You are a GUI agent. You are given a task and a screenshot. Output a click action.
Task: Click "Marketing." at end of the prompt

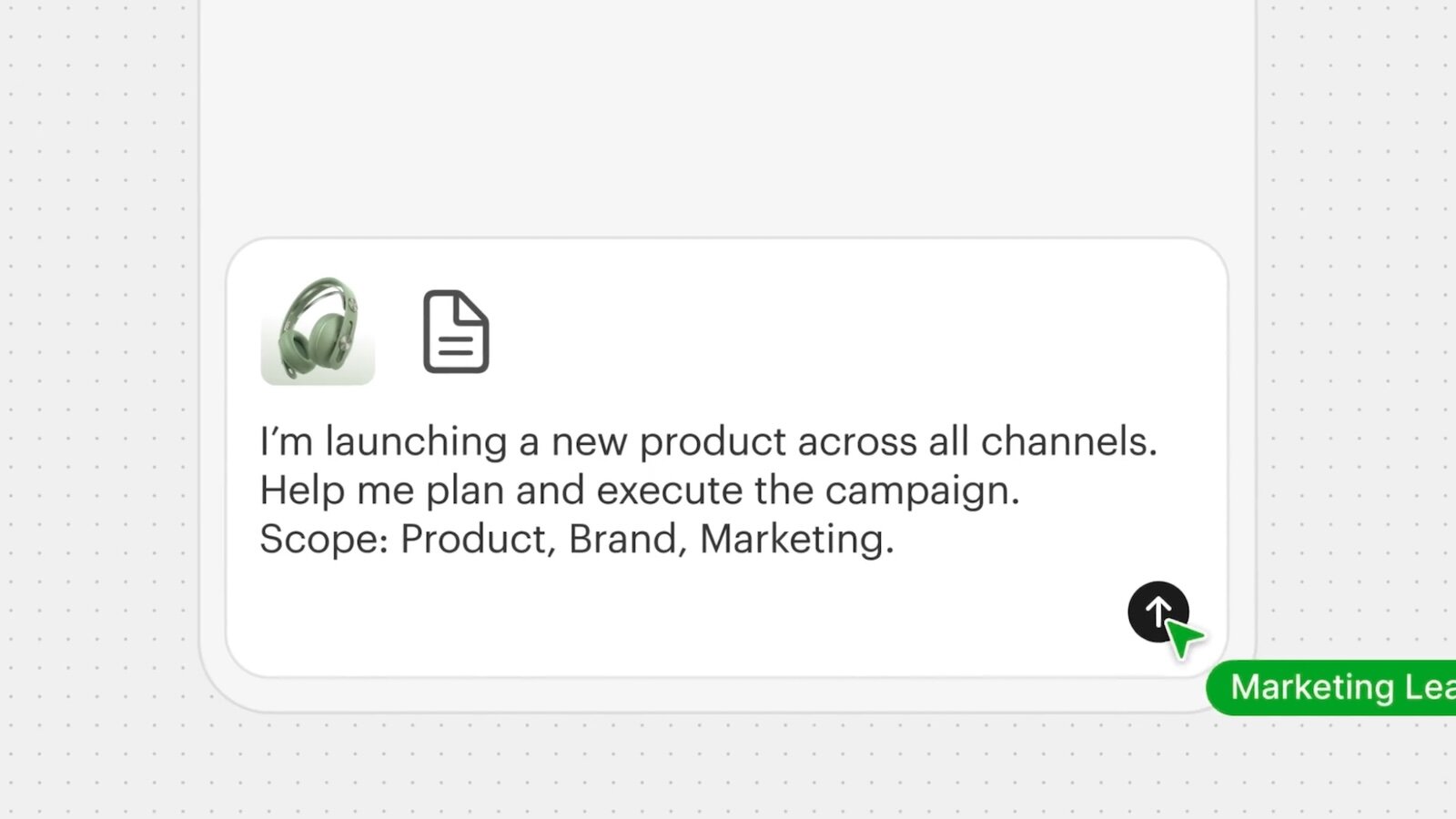pyautogui.click(x=796, y=539)
